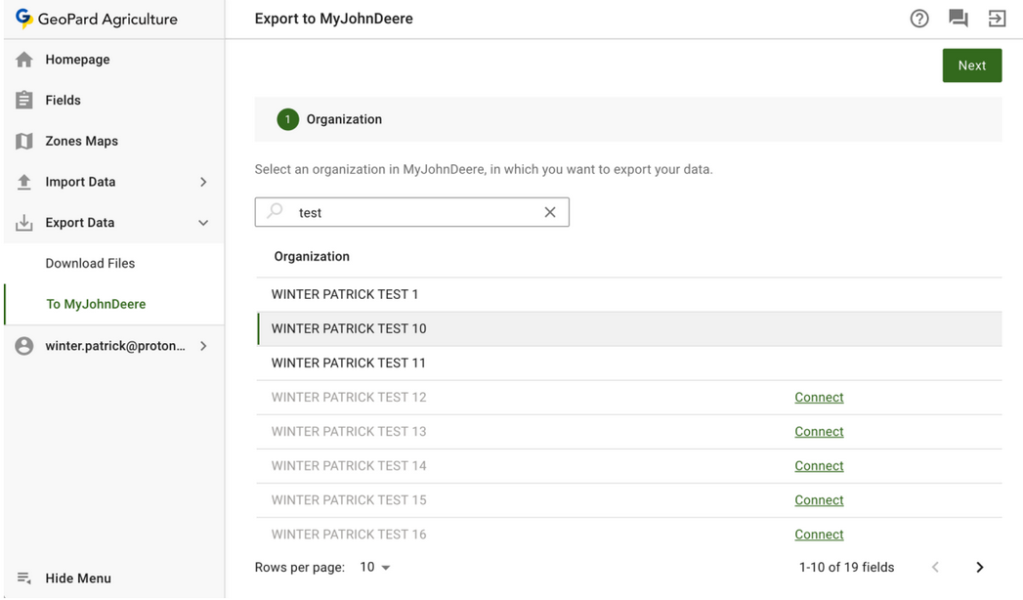Select Download Files in sidebar

tap(90, 263)
